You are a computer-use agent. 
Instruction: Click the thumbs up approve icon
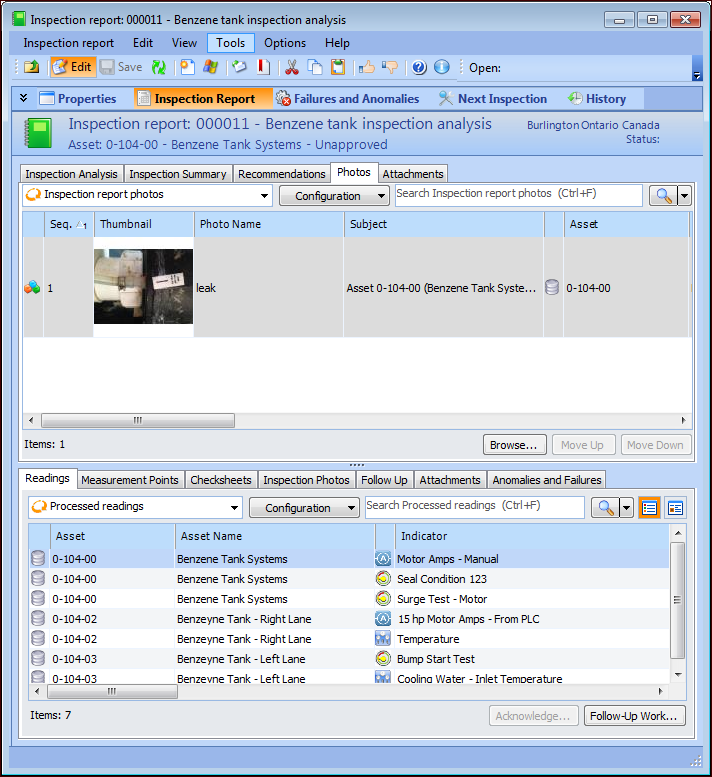[x=367, y=67]
